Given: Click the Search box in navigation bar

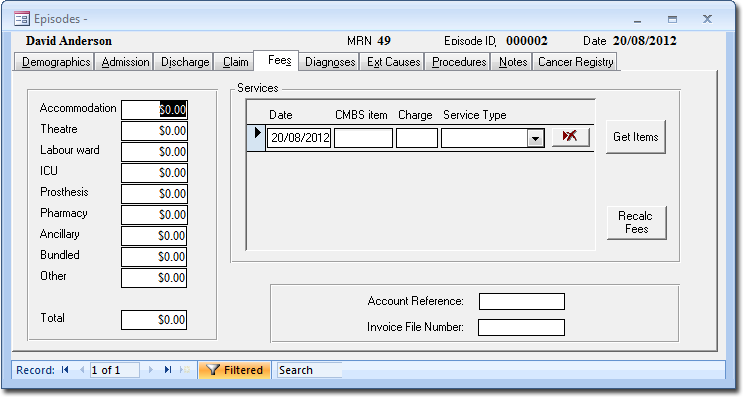Looking at the screenshot, I should (310, 370).
